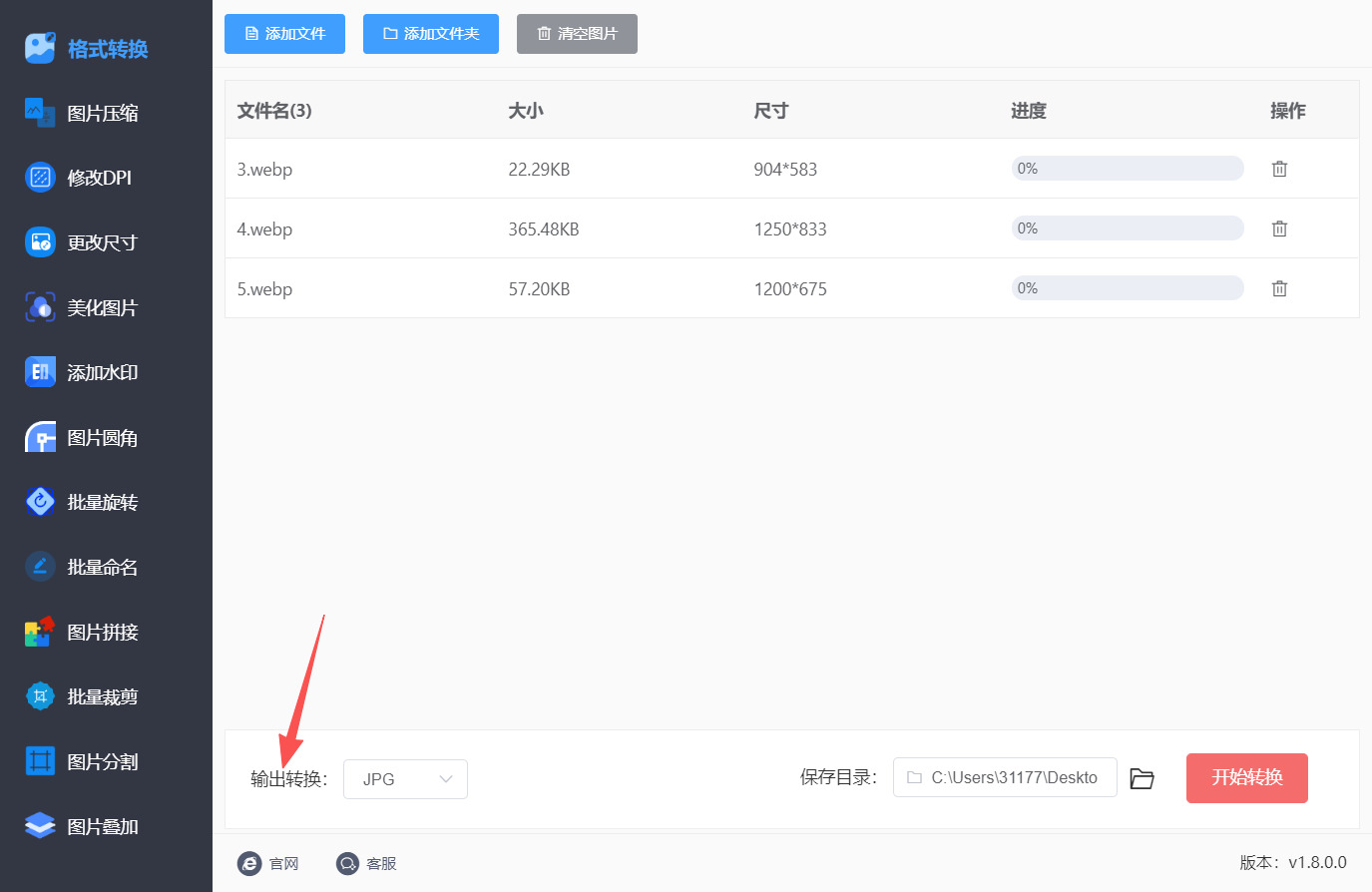
Task: Click the 4.webp file name
Action: [x=264, y=229]
